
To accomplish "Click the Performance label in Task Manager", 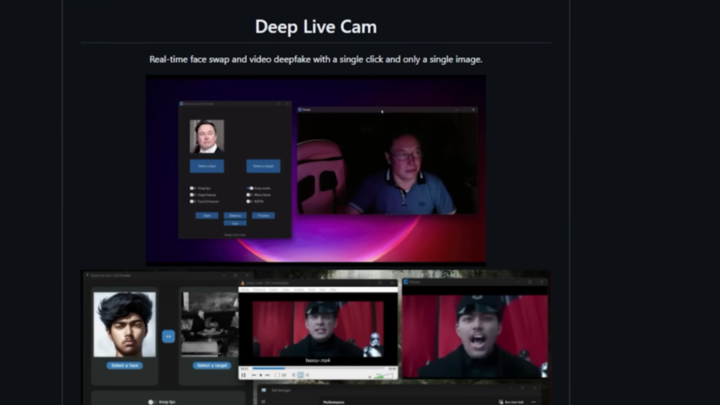I will [x=333, y=402].
